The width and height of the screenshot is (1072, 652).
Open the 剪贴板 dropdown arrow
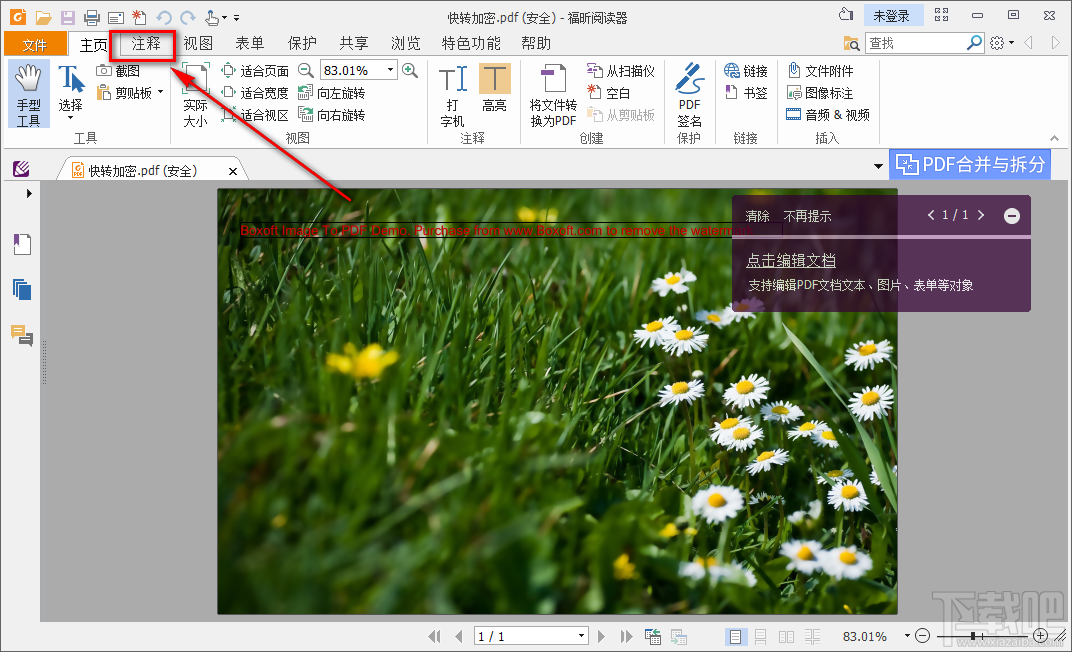click(x=160, y=92)
